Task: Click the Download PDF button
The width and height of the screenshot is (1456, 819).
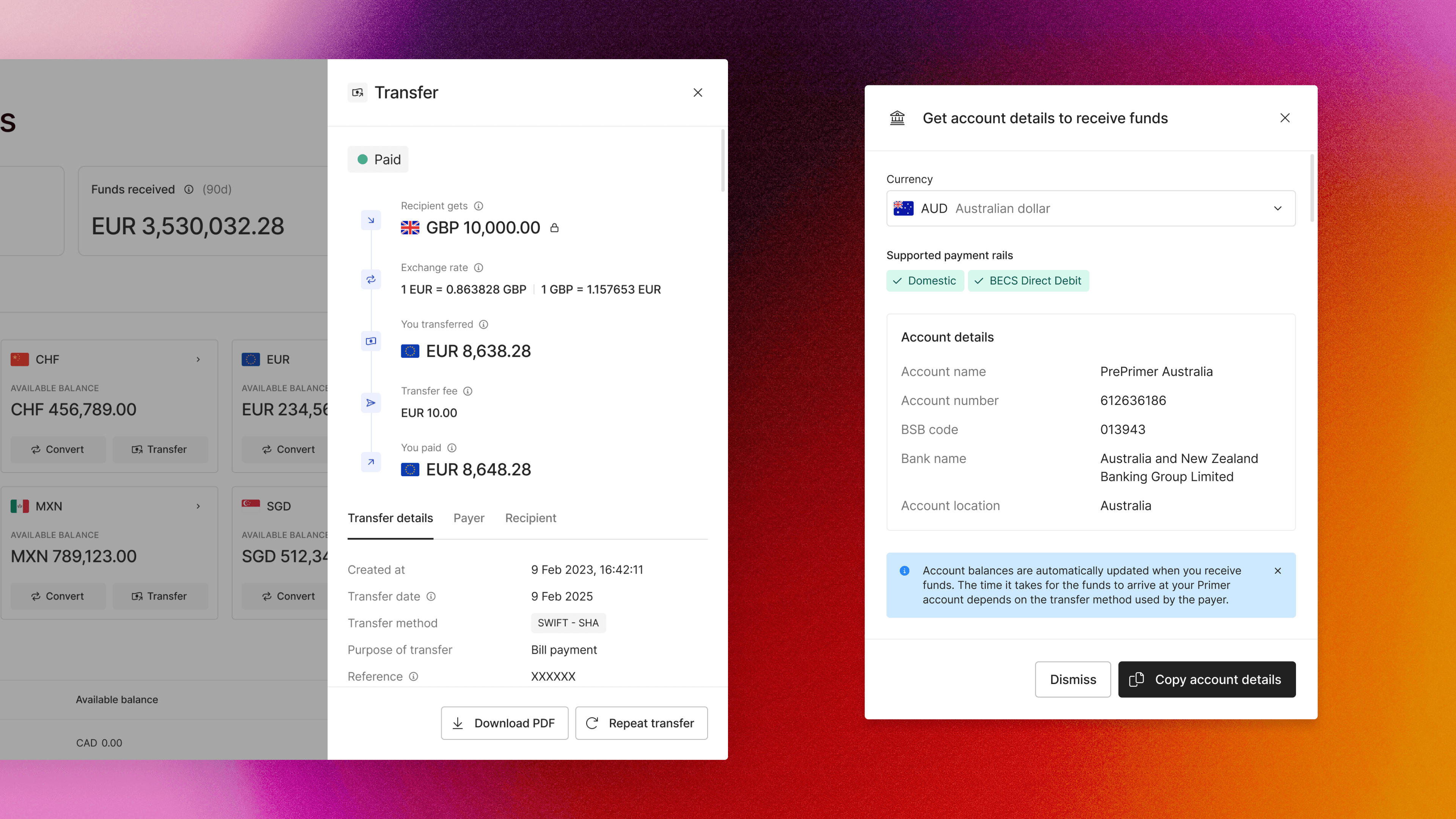Action: pos(504,723)
